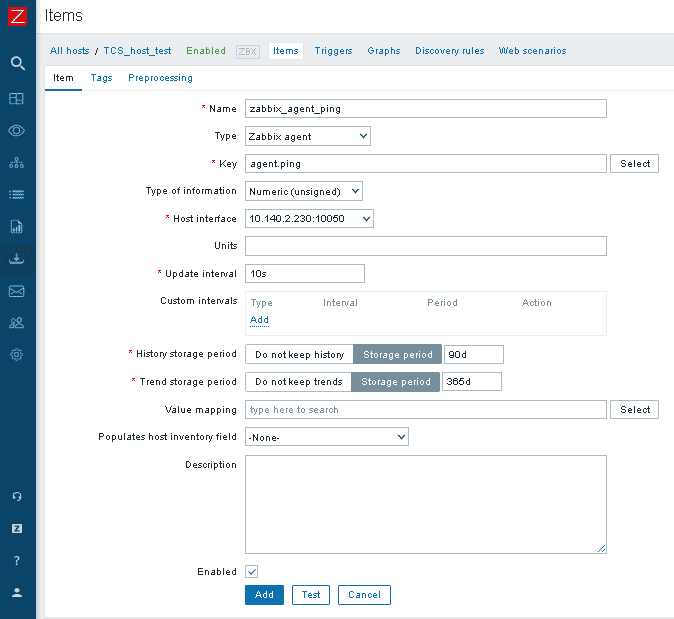Focus the Name input field
This screenshot has width=674, height=619.
coord(426,109)
